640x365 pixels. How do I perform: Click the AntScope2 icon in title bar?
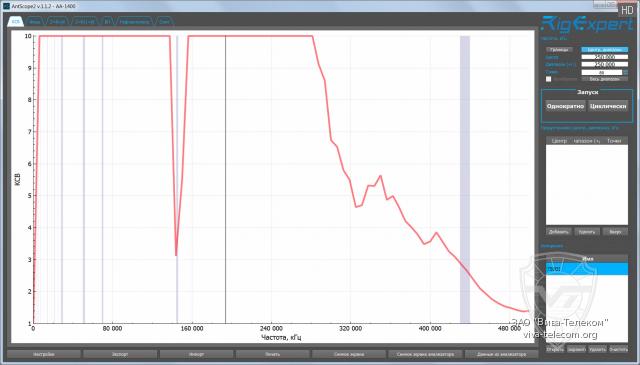6,6
